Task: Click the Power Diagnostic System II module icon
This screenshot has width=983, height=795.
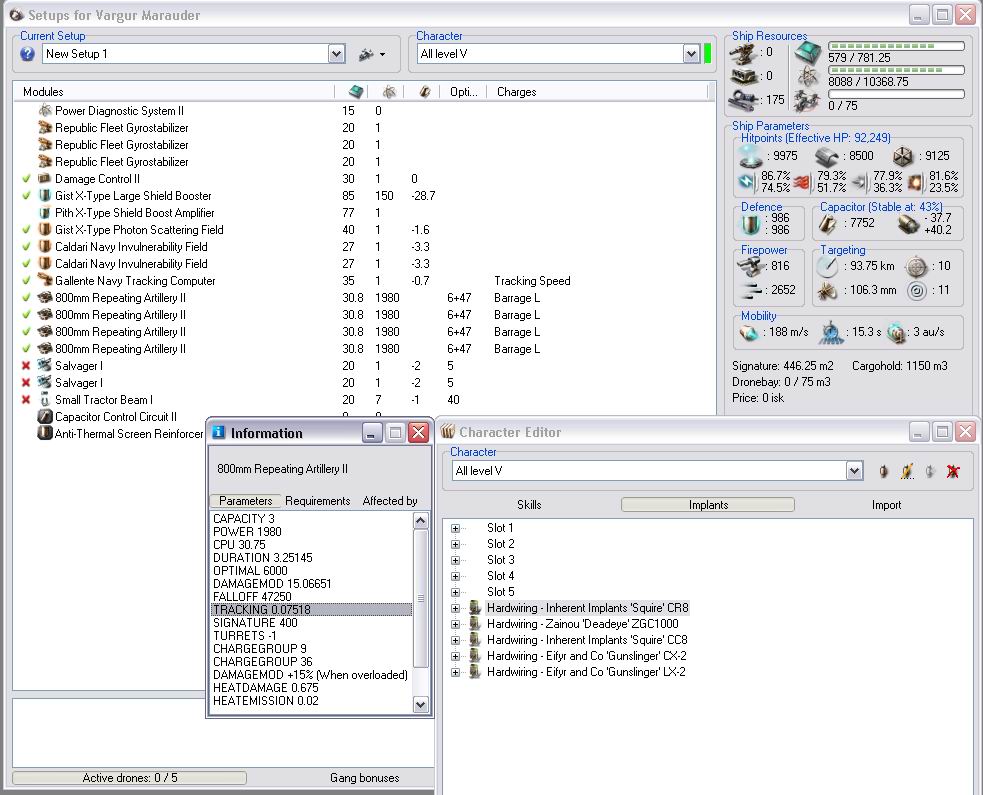Action: click(45, 111)
